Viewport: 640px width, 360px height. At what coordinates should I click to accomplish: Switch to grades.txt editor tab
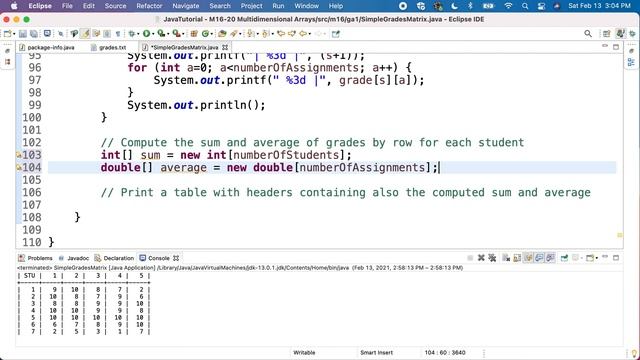[109, 47]
